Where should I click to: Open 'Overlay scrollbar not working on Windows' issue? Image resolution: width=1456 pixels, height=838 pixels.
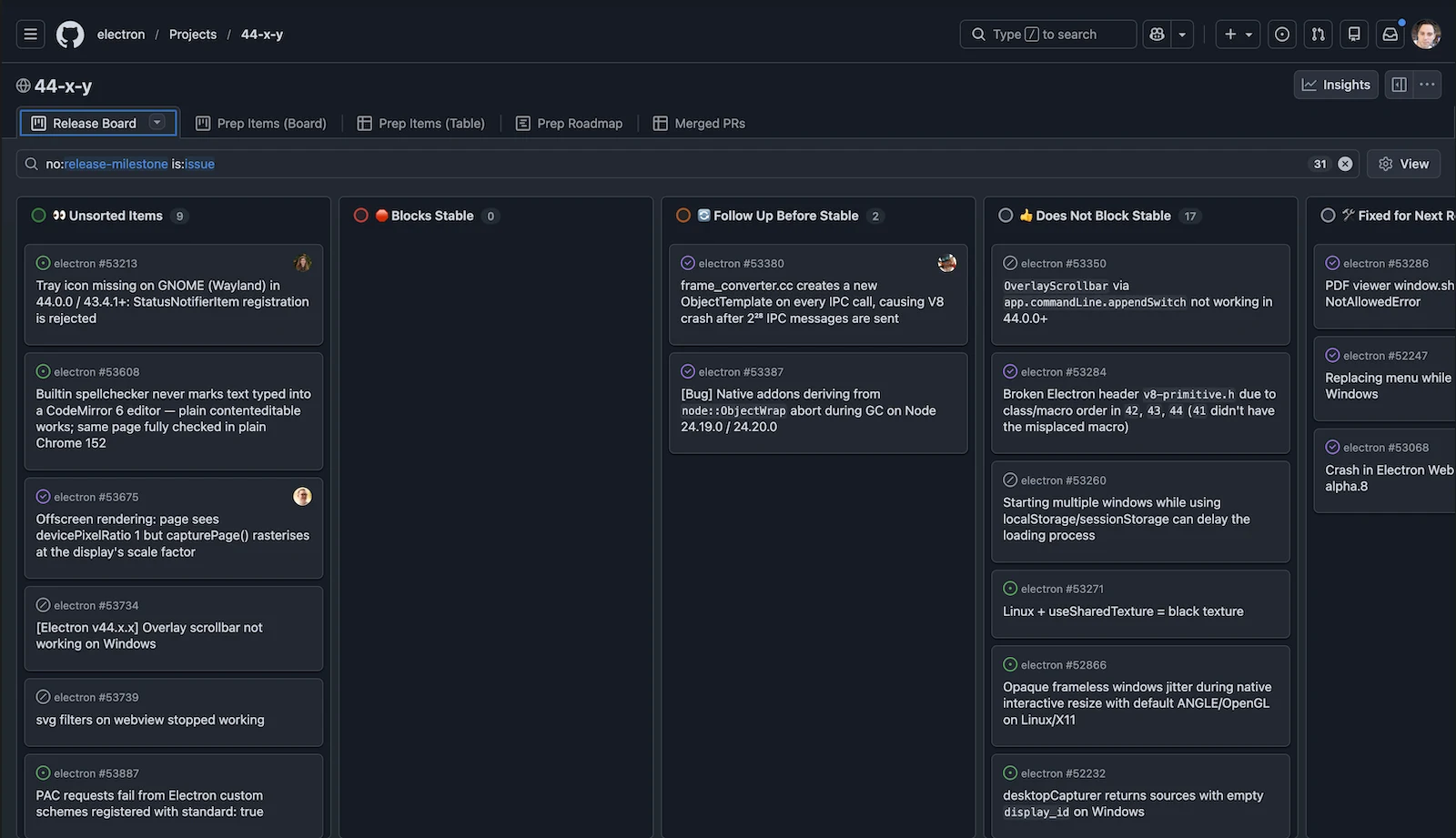tap(149, 636)
